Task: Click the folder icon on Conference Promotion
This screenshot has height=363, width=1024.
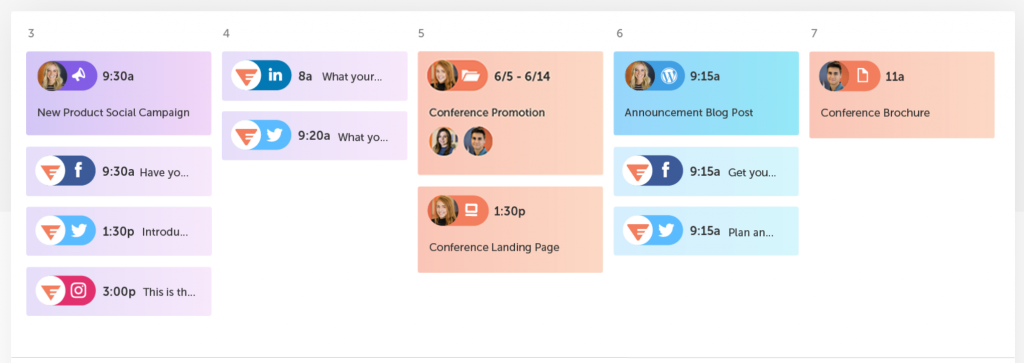Action: [x=471, y=76]
